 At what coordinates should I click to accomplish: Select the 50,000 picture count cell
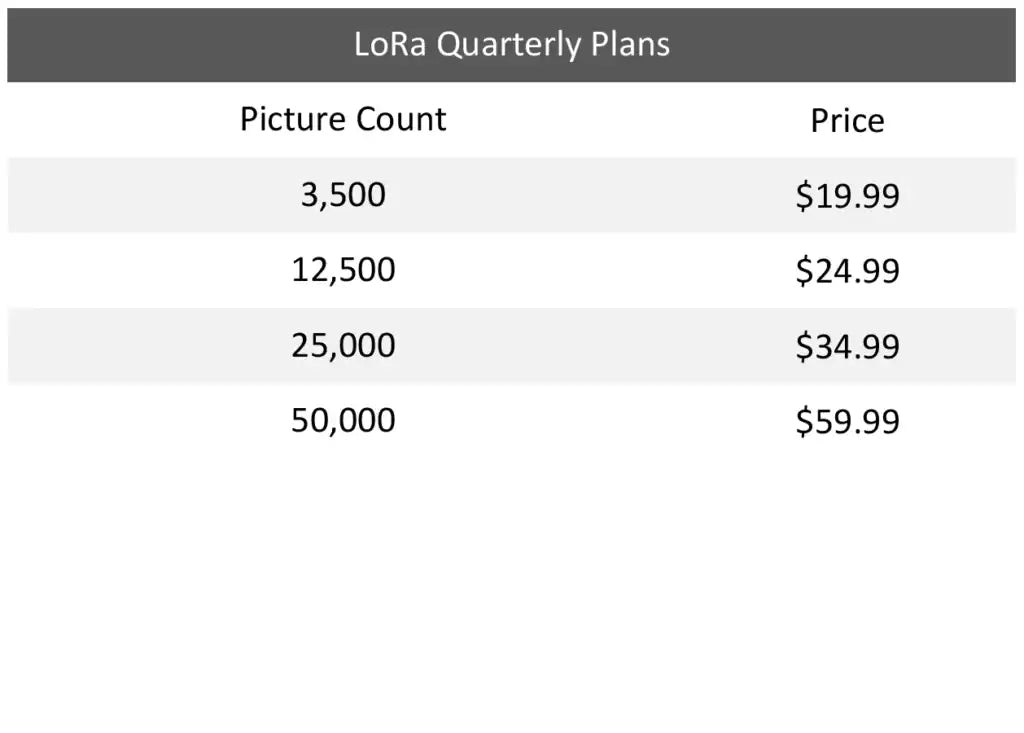point(343,420)
